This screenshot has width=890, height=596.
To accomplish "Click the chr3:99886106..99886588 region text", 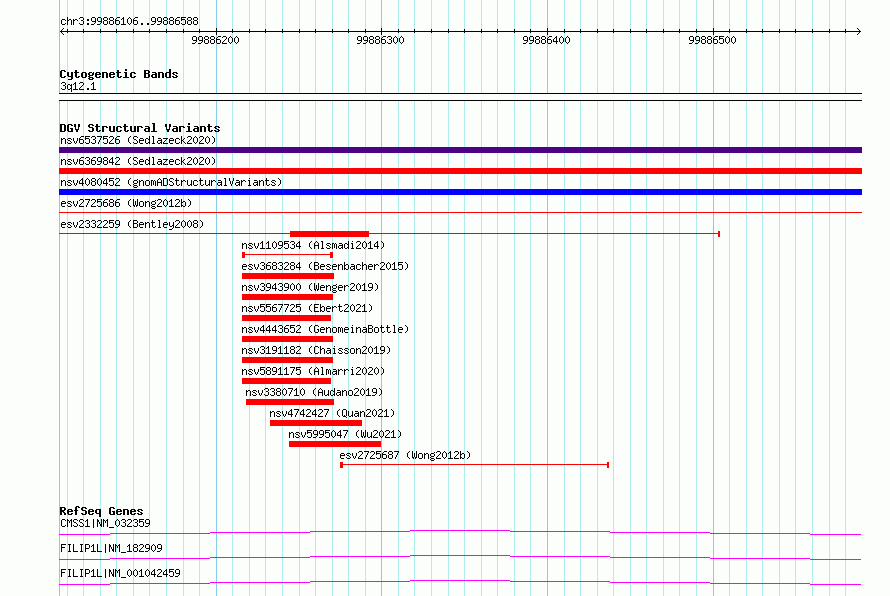I will [129, 22].
